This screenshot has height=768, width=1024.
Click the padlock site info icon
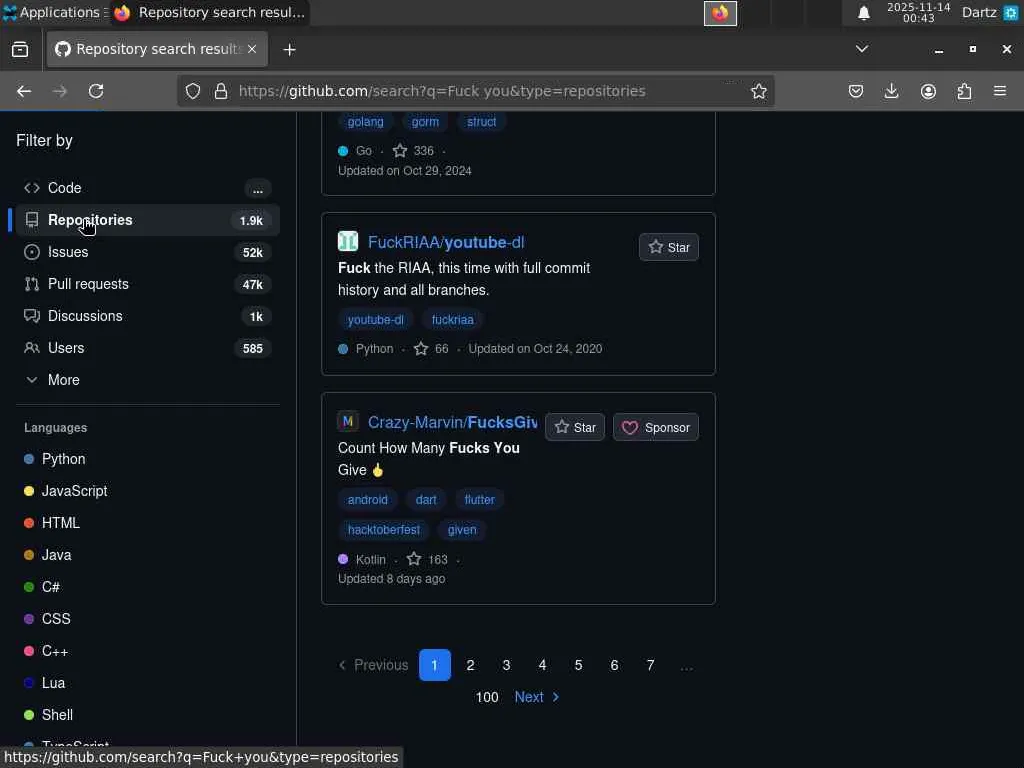(x=221, y=91)
